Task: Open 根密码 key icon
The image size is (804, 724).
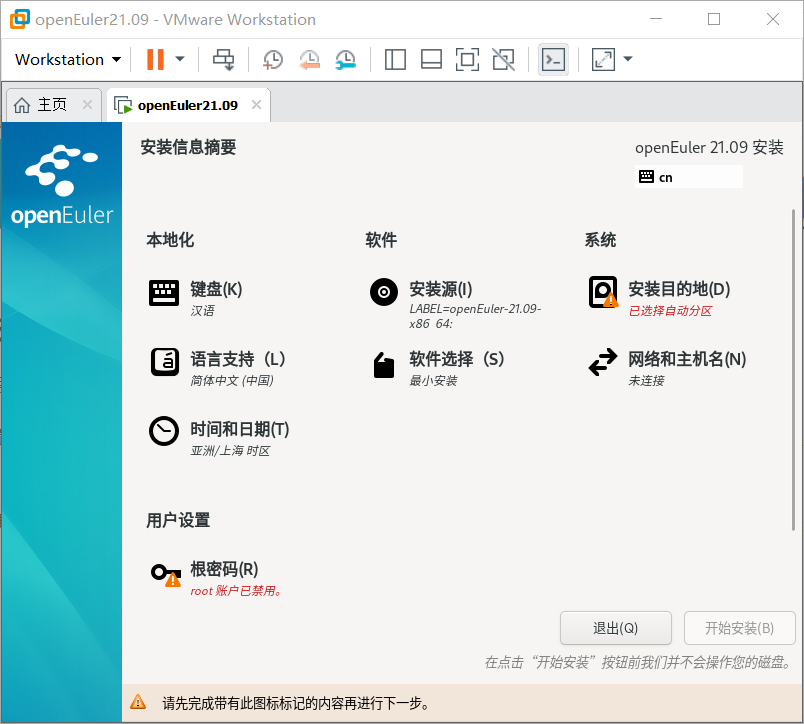Action: [x=166, y=575]
